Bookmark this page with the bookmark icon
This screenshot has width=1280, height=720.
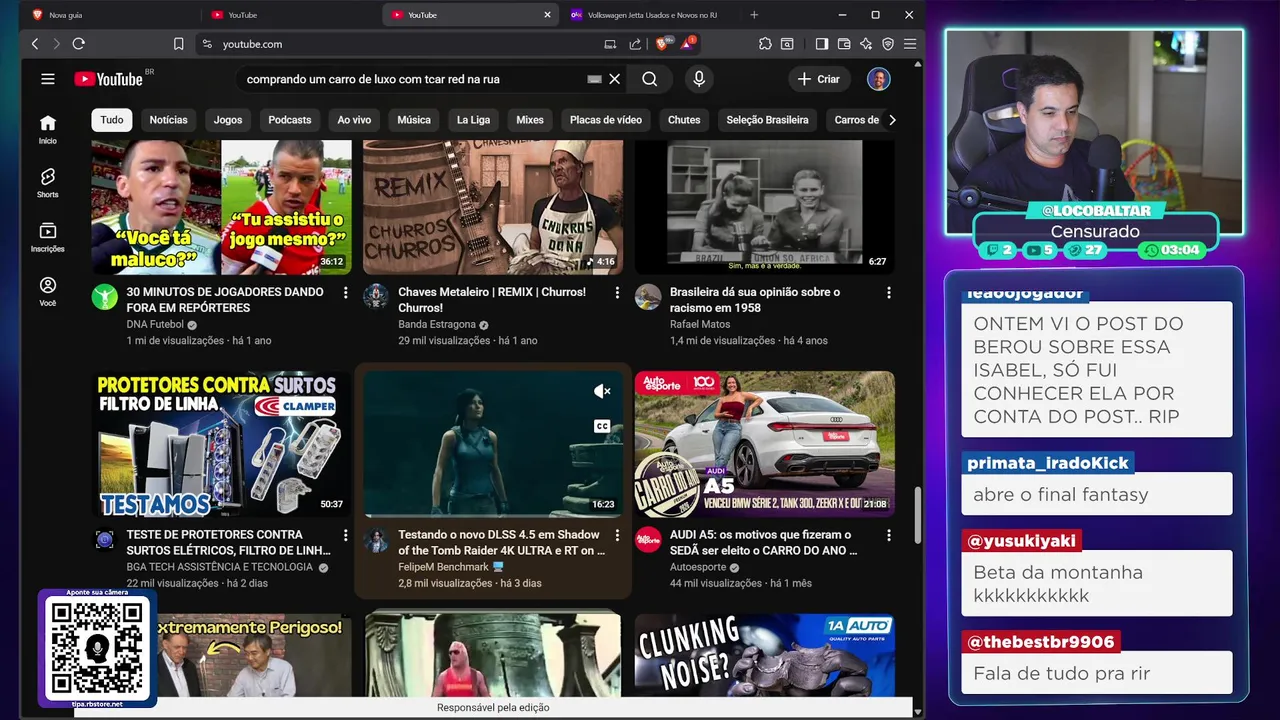point(178,44)
